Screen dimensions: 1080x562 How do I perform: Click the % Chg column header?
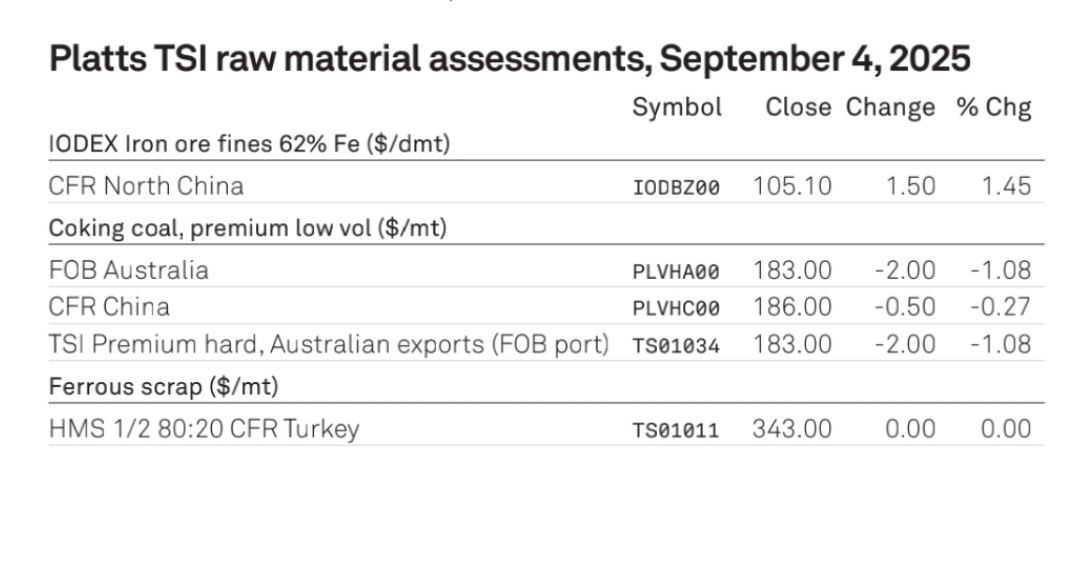coord(993,108)
